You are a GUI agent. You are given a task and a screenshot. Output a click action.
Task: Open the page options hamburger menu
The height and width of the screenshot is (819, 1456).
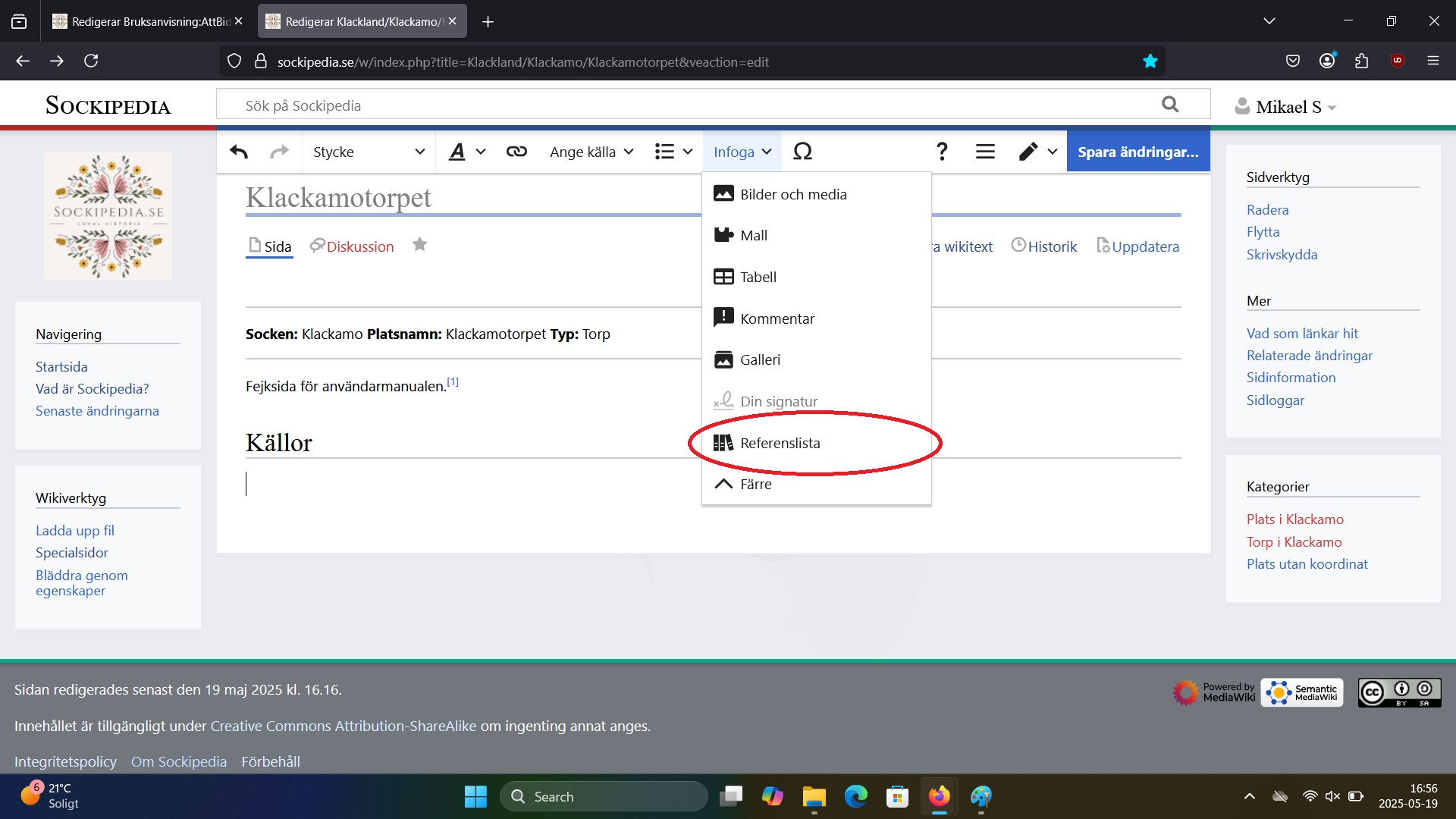[x=985, y=152]
